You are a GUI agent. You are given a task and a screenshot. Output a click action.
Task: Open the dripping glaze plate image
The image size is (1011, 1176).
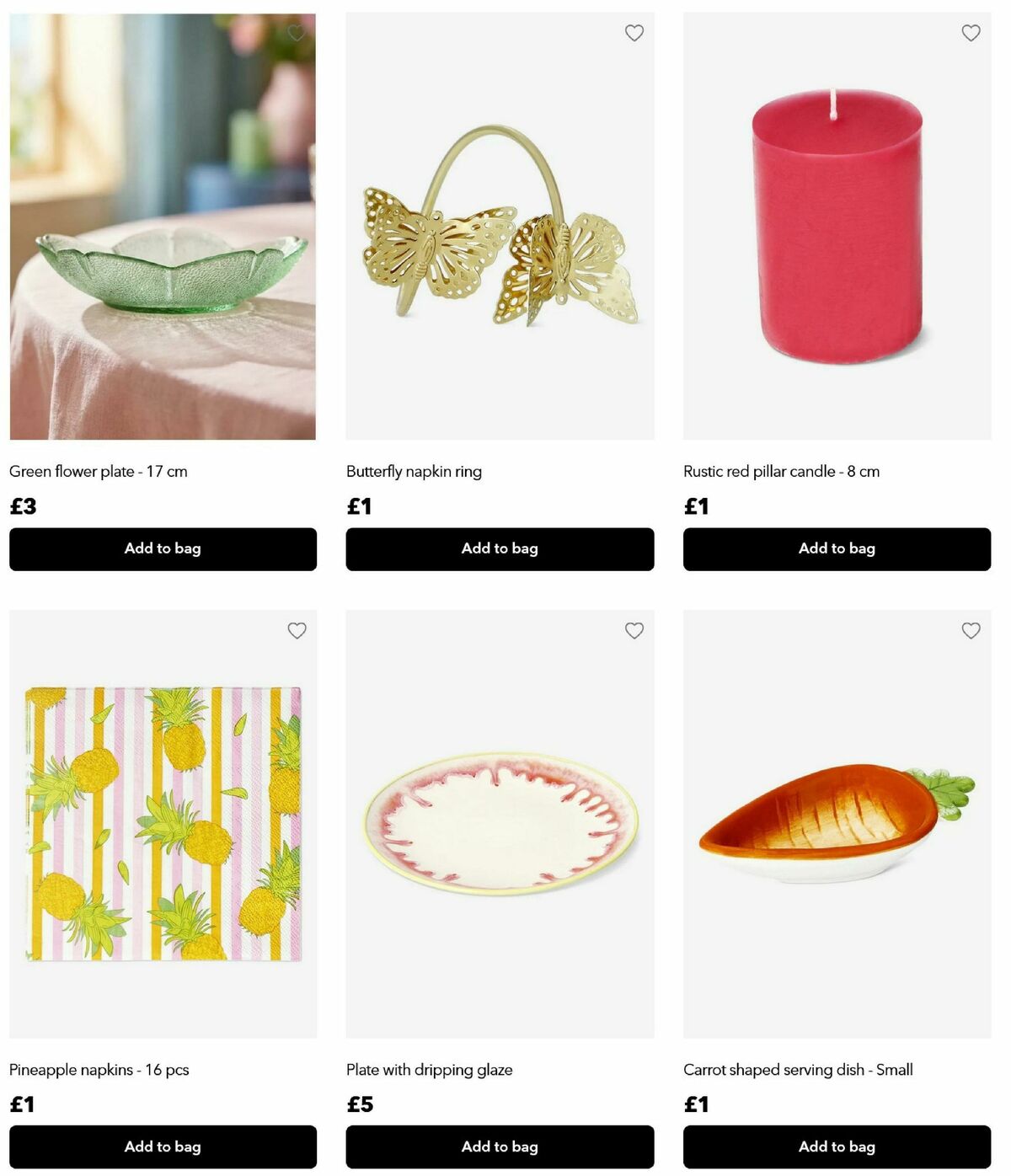pyautogui.click(x=500, y=824)
